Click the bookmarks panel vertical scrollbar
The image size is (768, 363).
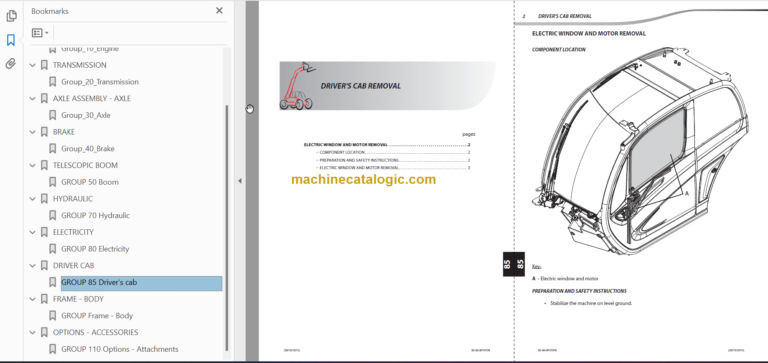point(226,227)
